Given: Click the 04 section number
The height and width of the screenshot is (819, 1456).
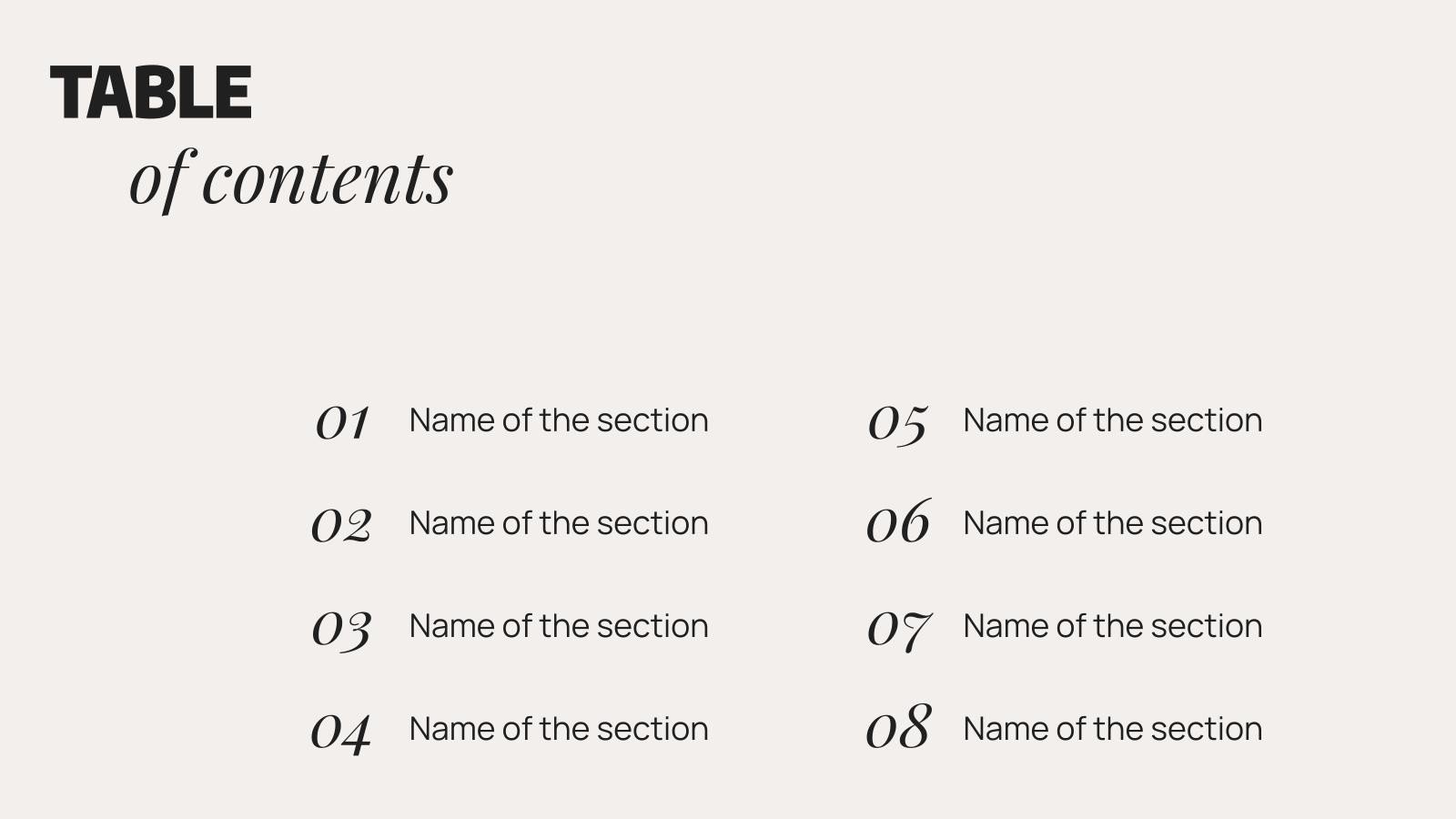Looking at the screenshot, I should (341, 731).
